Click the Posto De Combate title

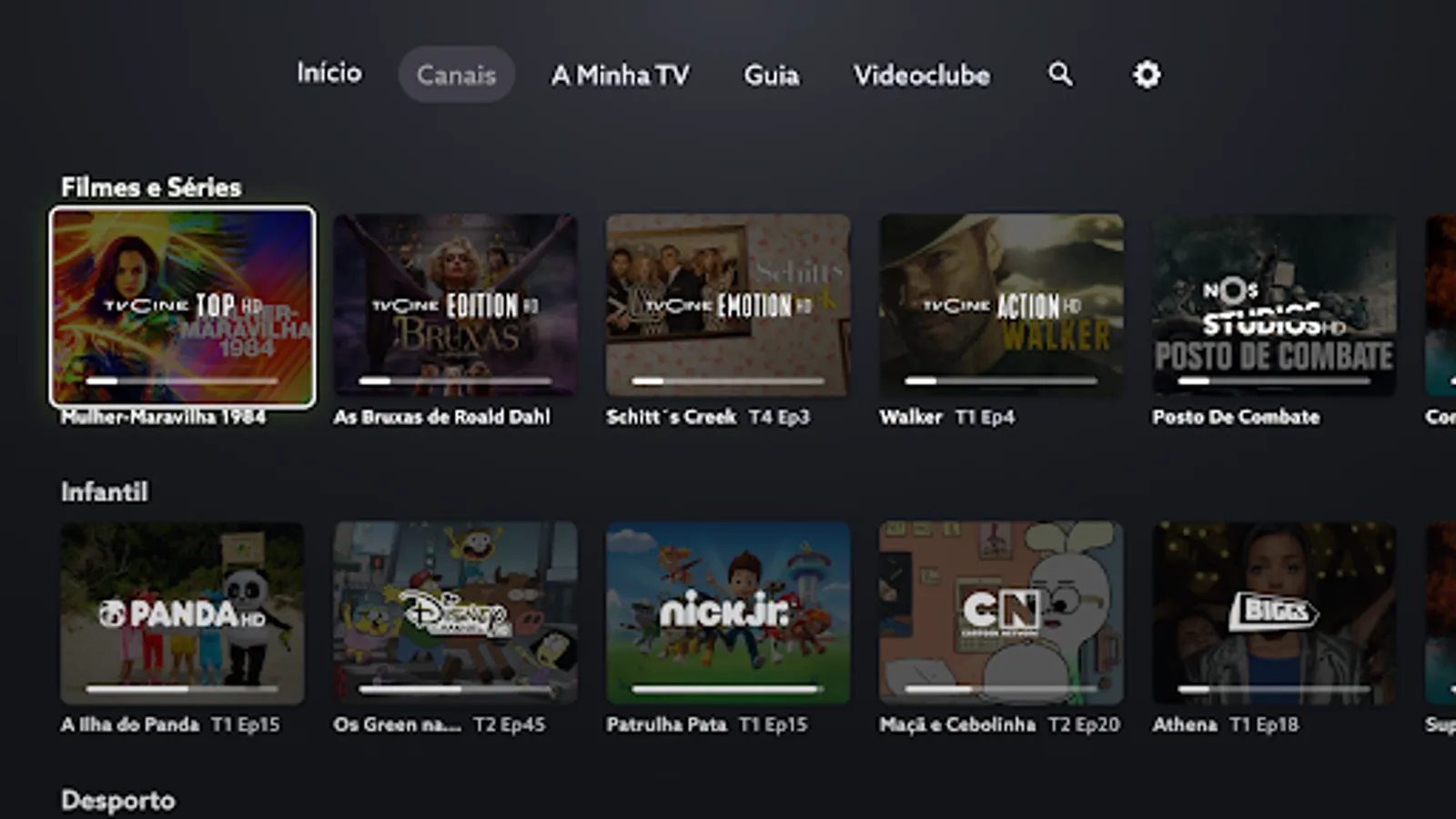(1236, 417)
